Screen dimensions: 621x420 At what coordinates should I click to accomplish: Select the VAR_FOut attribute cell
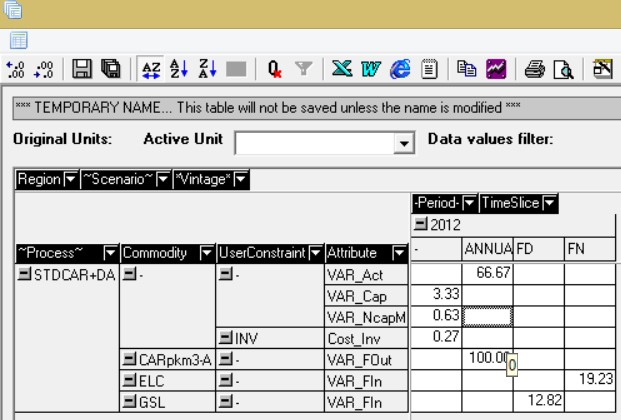coord(366,360)
